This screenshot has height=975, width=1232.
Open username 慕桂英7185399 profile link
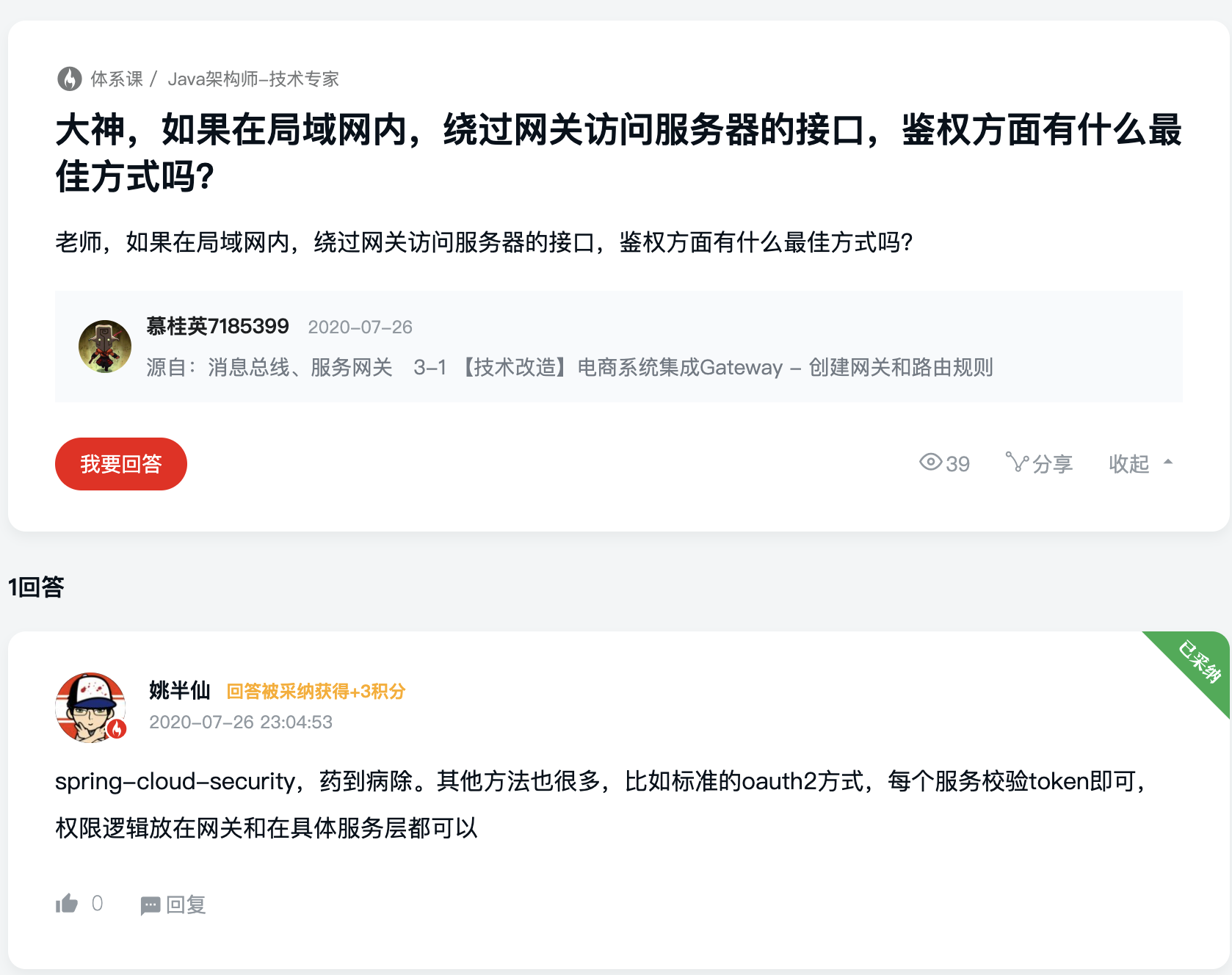(x=217, y=326)
